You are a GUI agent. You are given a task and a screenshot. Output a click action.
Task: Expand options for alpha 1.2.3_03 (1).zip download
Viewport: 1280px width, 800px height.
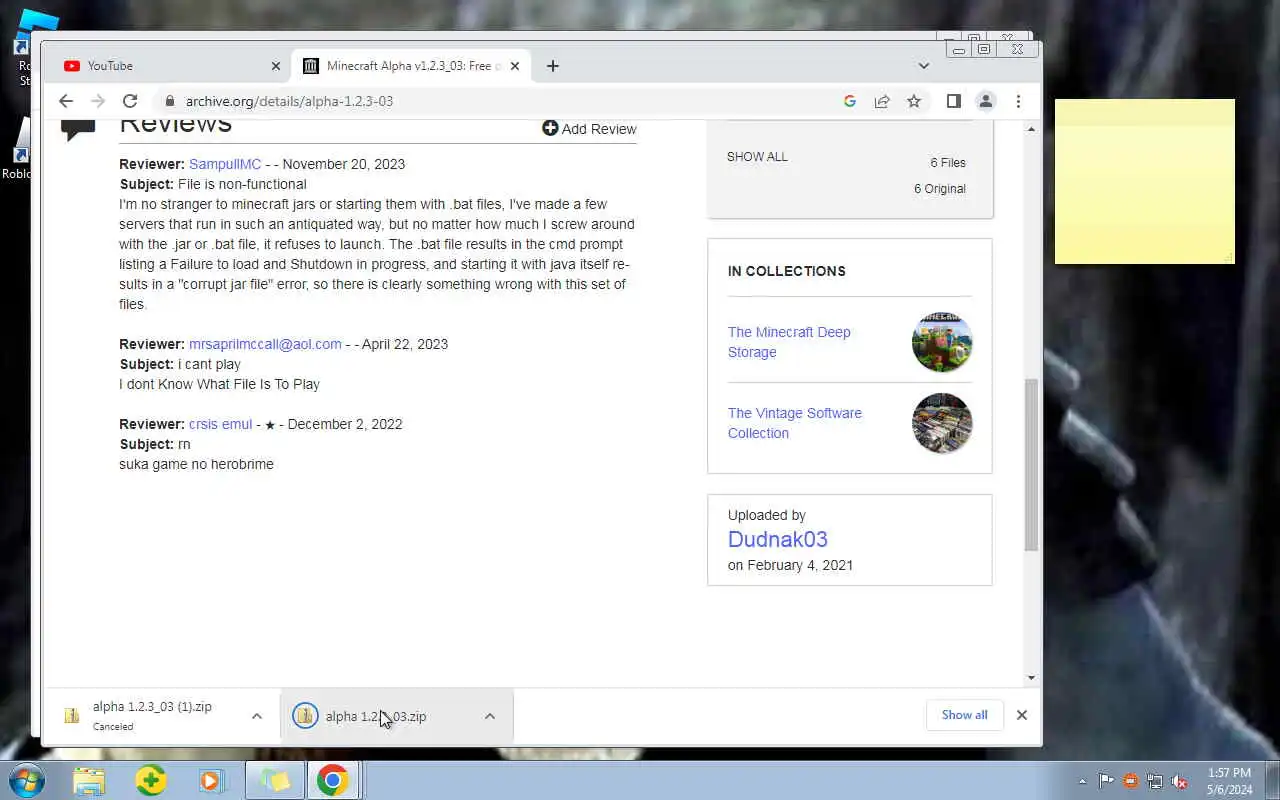(x=257, y=716)
